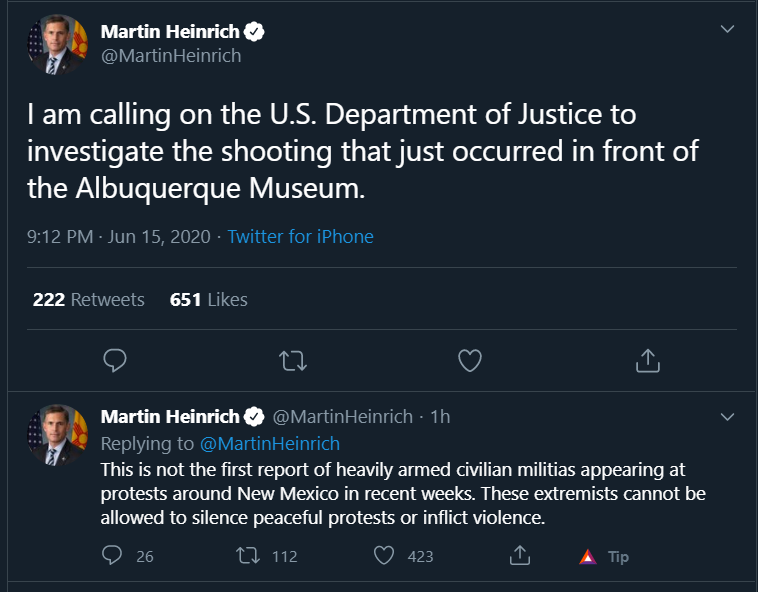Like the reply with 423 likes

pos(384,555)
